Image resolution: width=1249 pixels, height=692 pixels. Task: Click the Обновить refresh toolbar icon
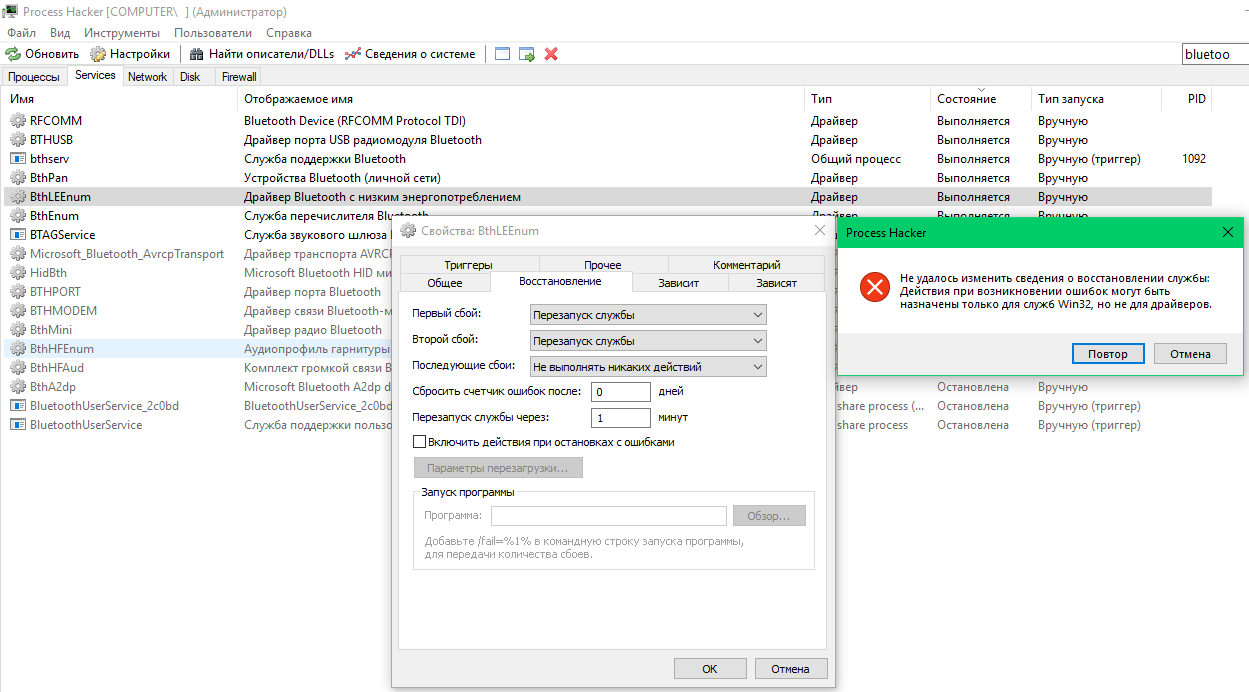click(x=13, y=54)
